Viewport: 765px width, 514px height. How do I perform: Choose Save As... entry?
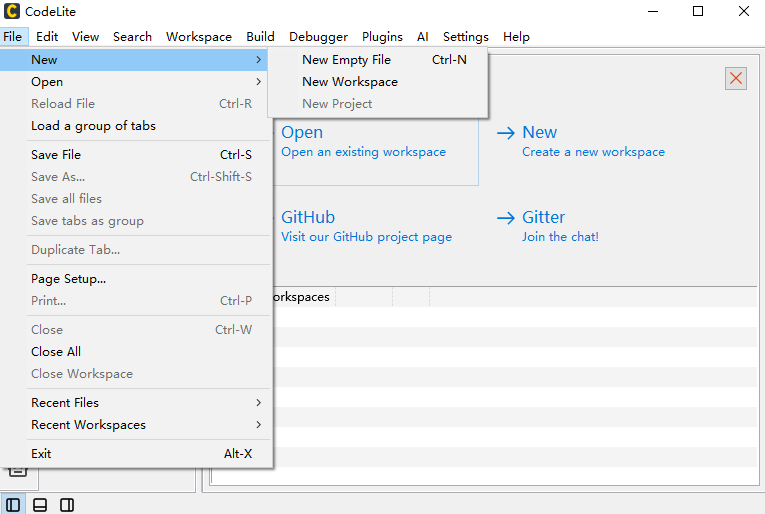pos(134,177)
